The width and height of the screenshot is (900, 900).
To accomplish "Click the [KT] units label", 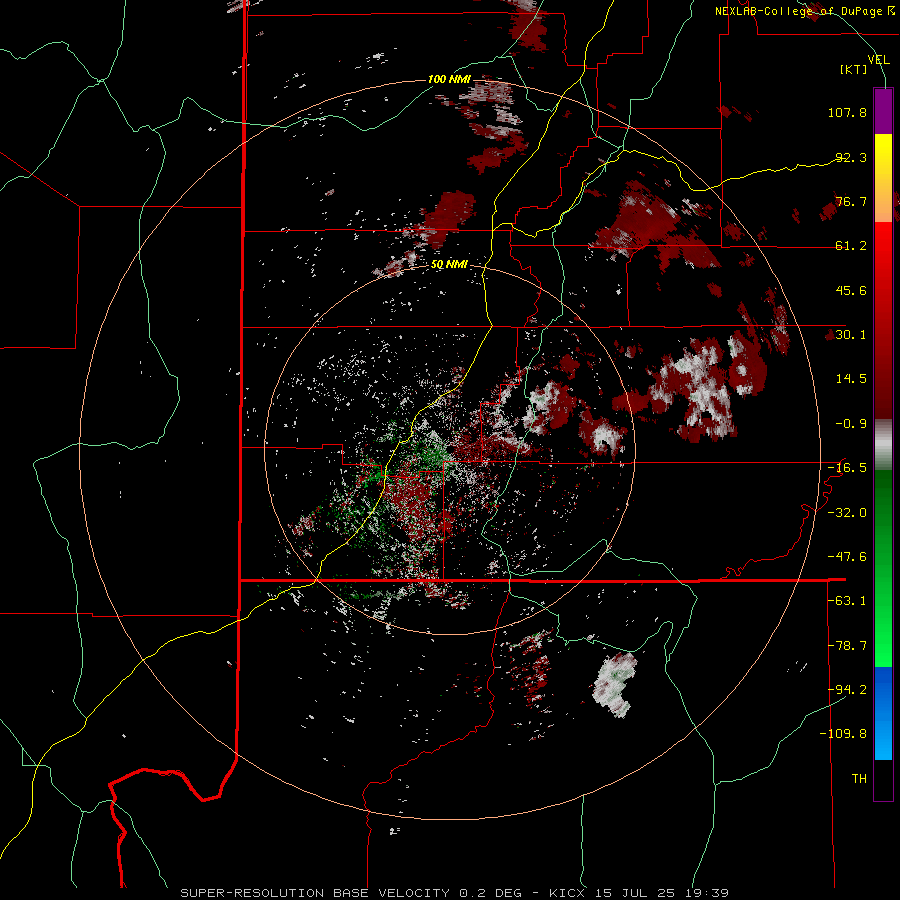I will [854, 69].
